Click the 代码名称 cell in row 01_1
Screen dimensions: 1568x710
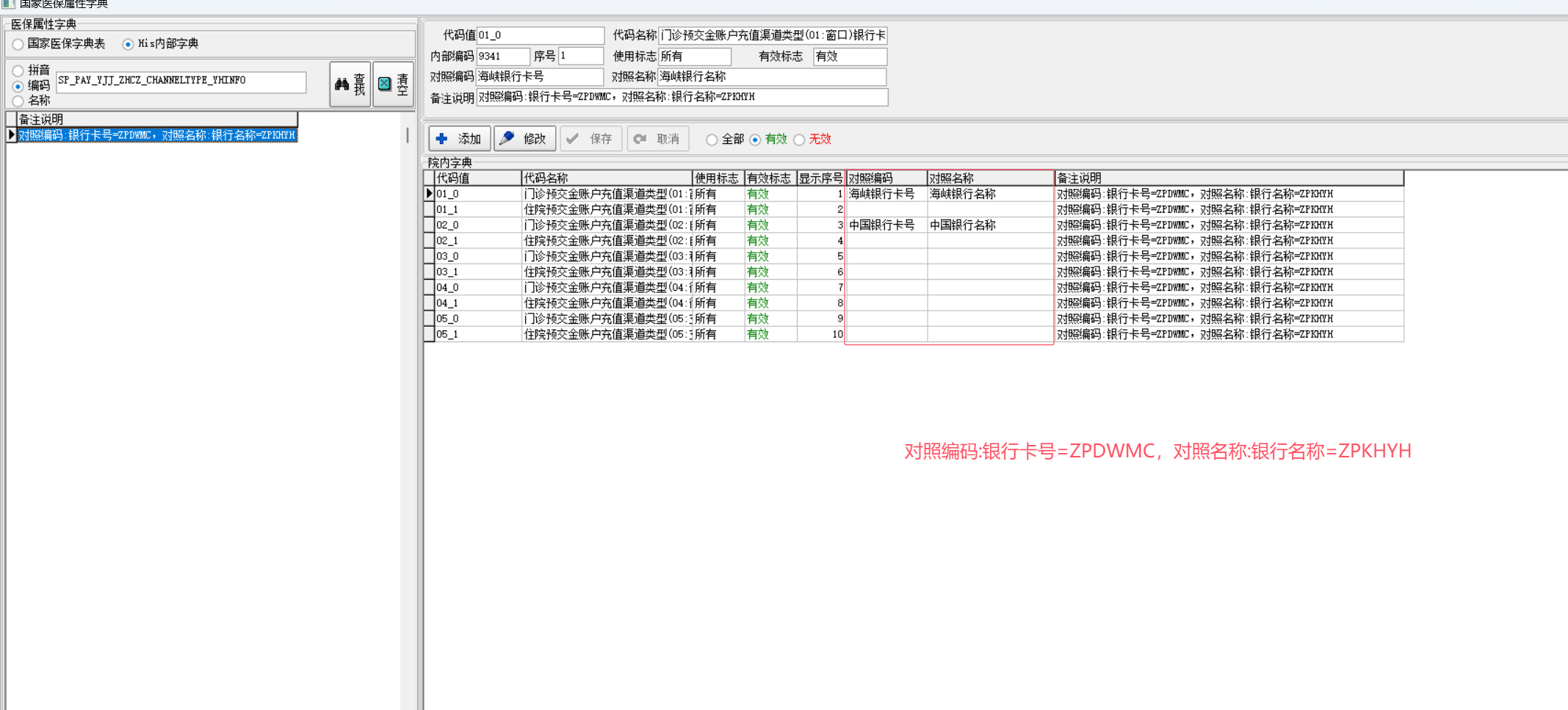click(607, 209)
